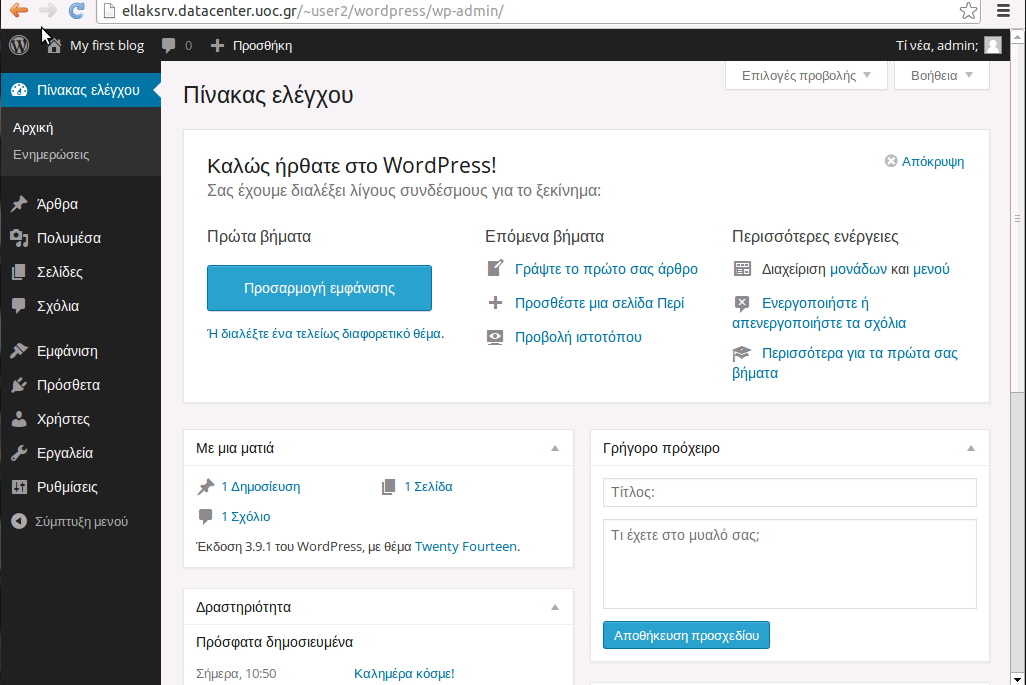Open the Προσθήκη new content menu
Viewport: 1026px width, 685px height.
pos(251,45)
